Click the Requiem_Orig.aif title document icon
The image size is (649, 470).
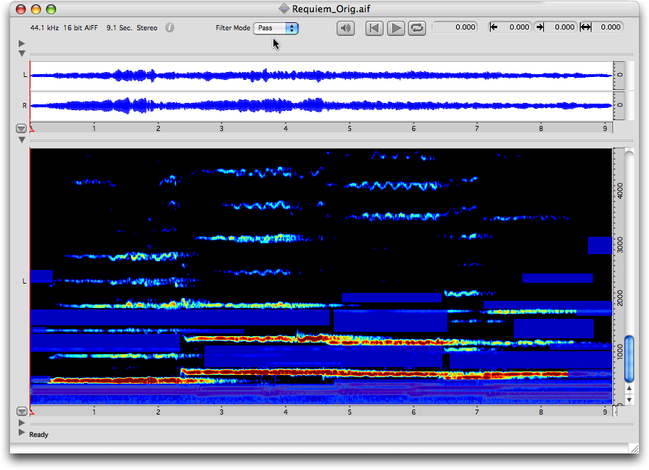point(284,7)
